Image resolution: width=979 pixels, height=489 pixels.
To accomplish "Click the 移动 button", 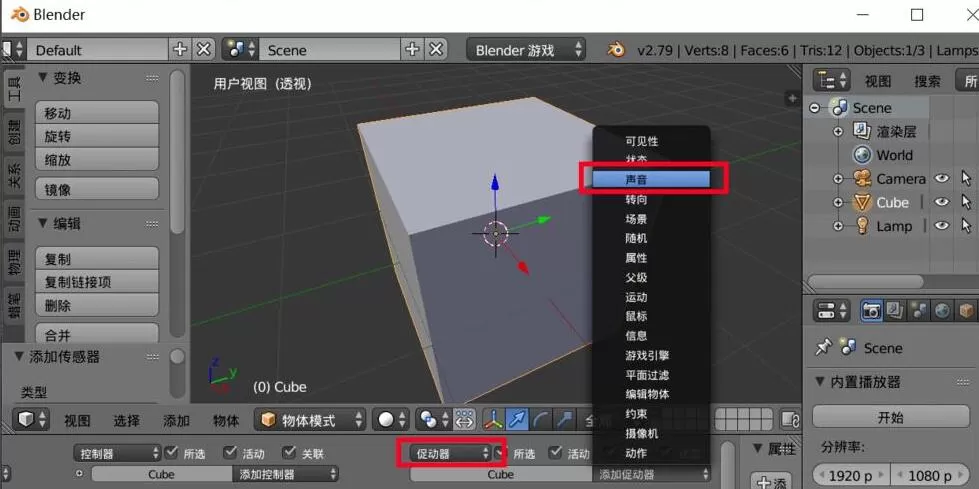I will [x=97, y=113].
